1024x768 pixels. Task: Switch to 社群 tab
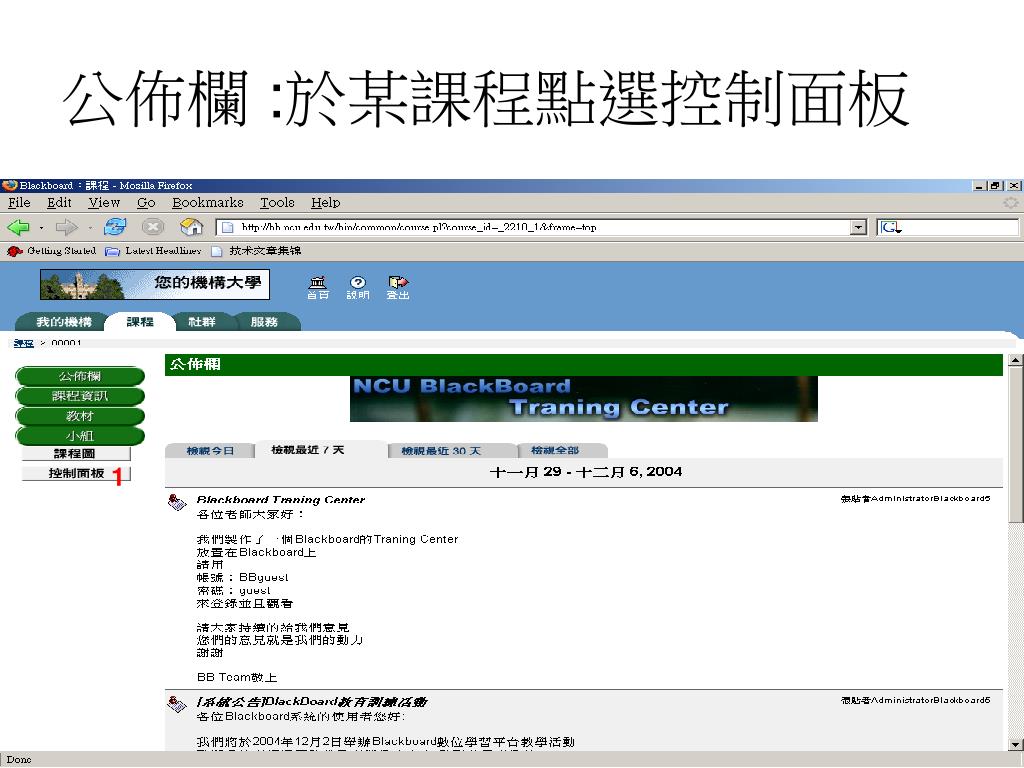(201, 322)
